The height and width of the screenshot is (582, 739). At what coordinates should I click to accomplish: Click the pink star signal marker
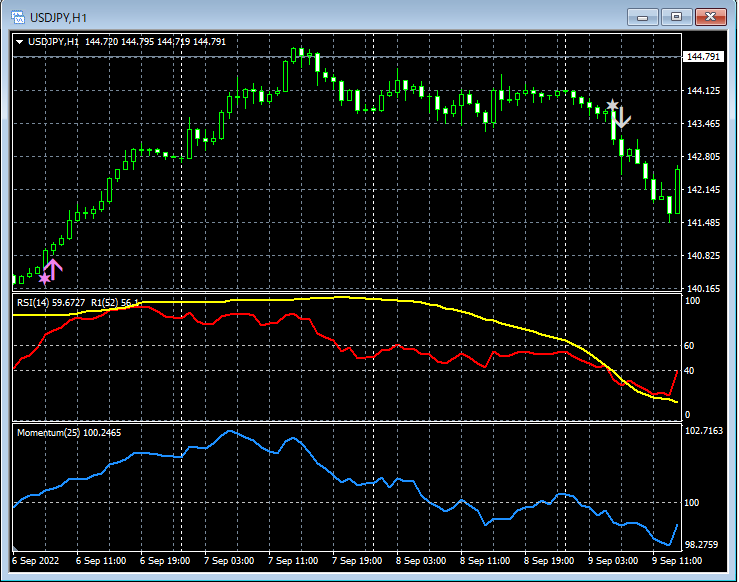tap(44, 279)
